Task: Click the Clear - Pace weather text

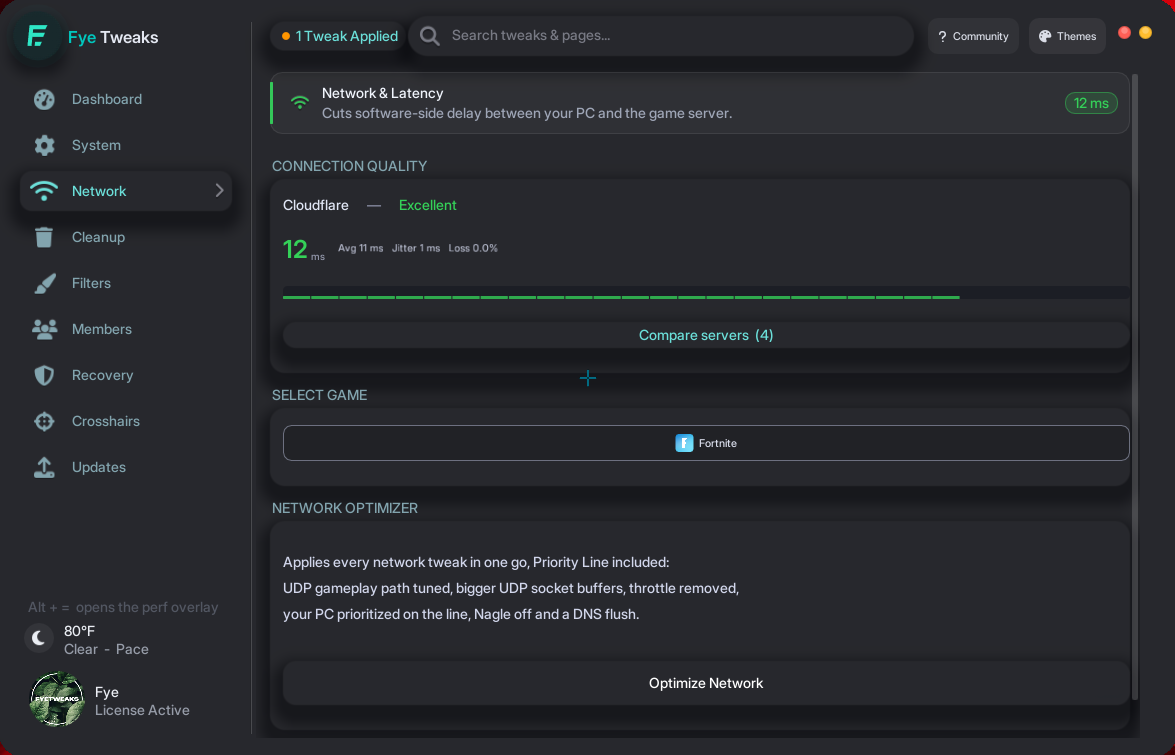Action: (x=106, y=649)
